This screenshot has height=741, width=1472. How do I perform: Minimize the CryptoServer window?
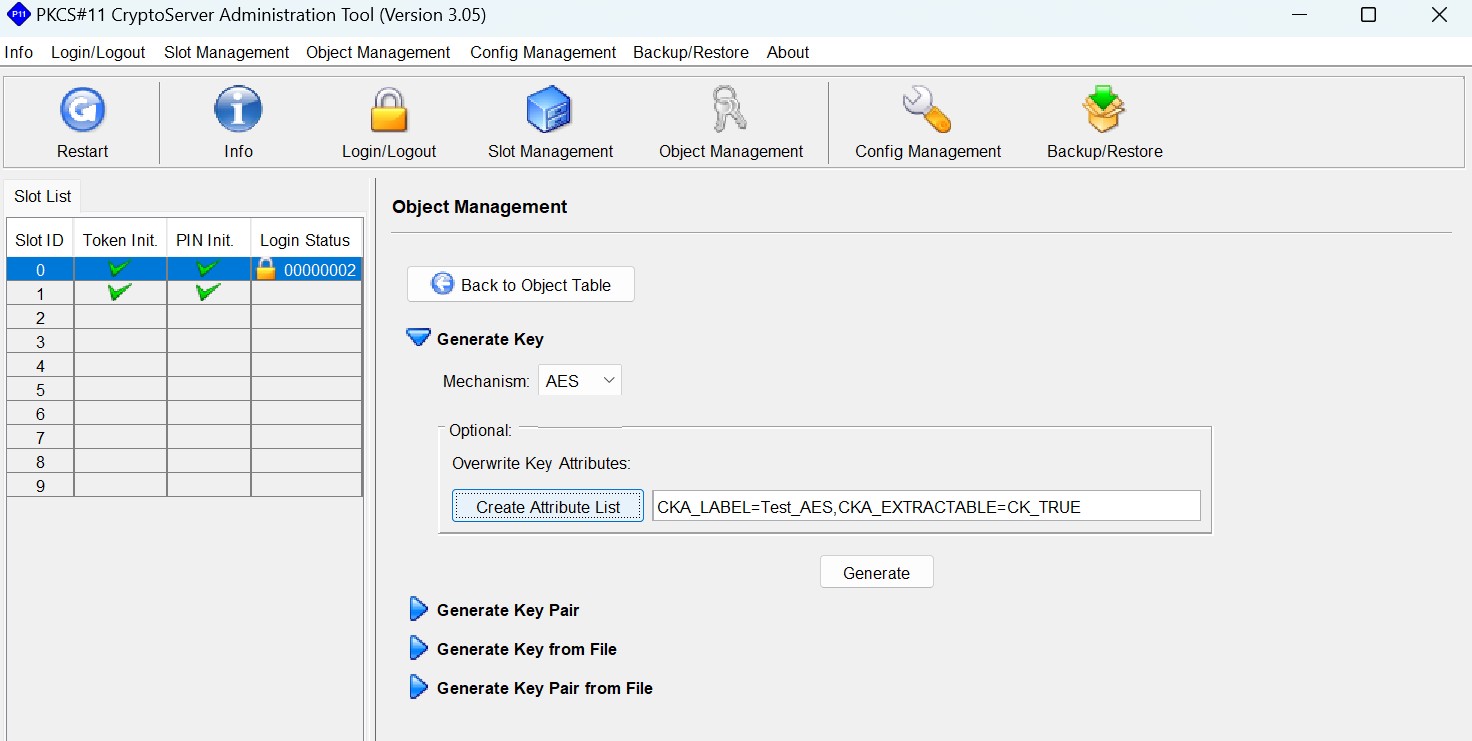click(1299, 16)
